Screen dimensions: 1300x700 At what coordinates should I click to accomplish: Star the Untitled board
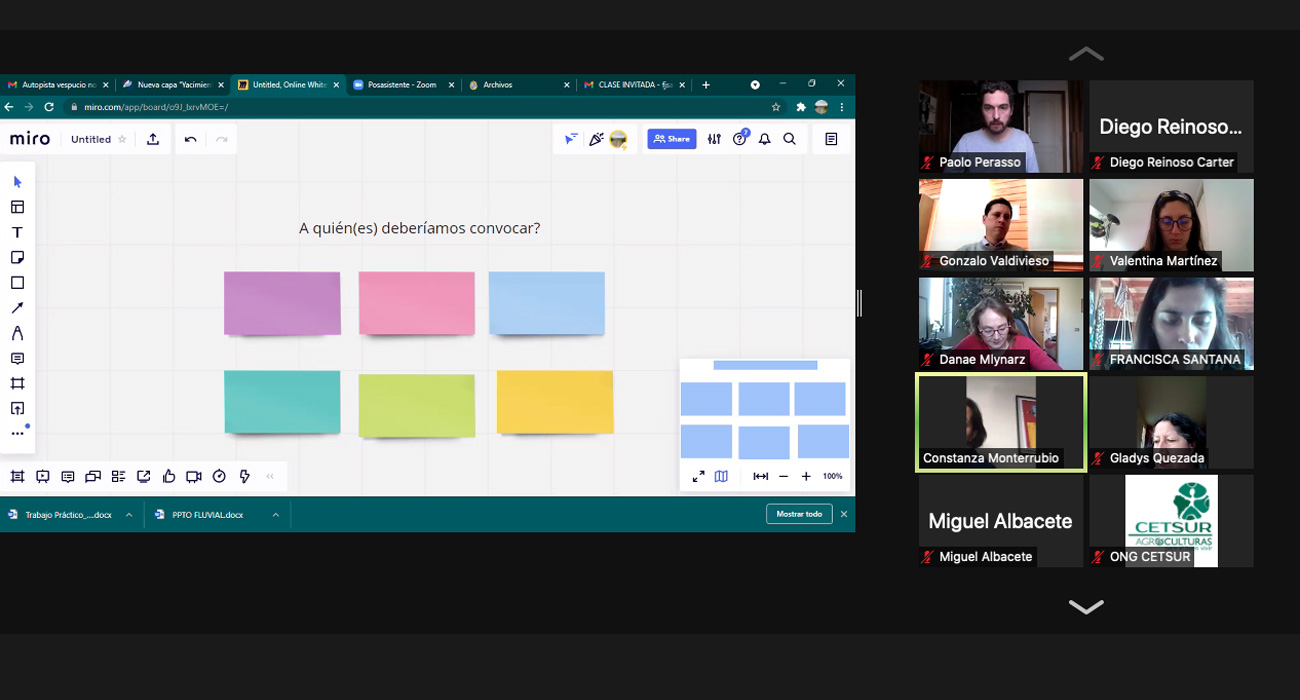[x=122, y=139]
